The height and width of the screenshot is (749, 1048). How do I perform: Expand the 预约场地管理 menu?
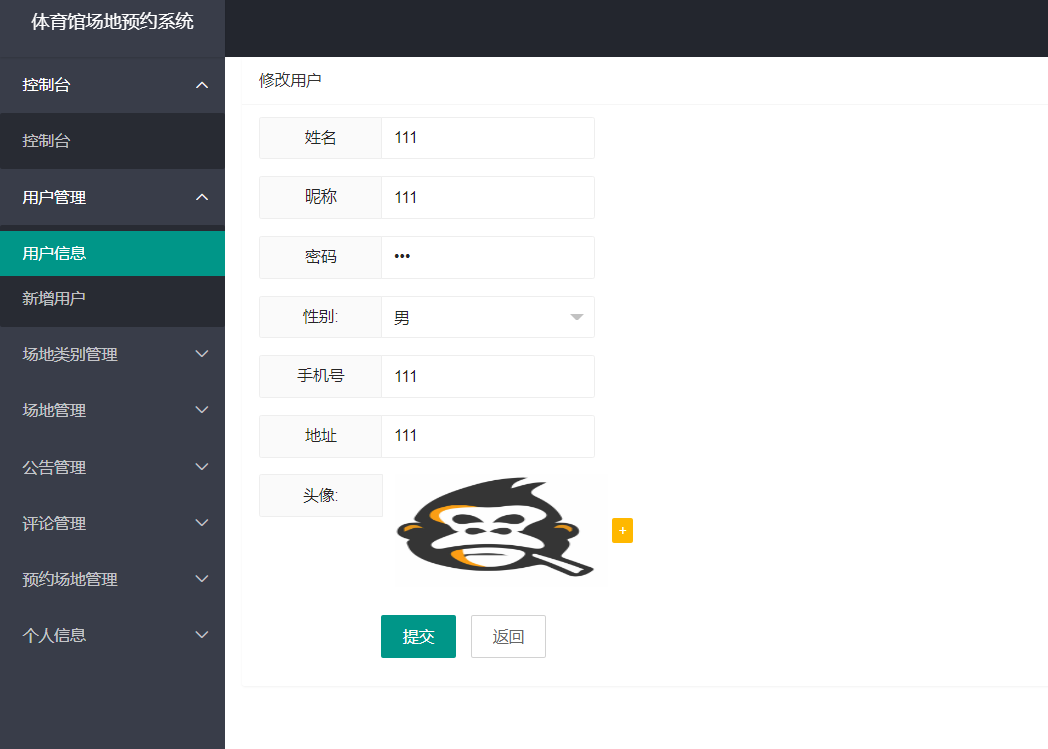pyautogui.click(x=112, y=579)
